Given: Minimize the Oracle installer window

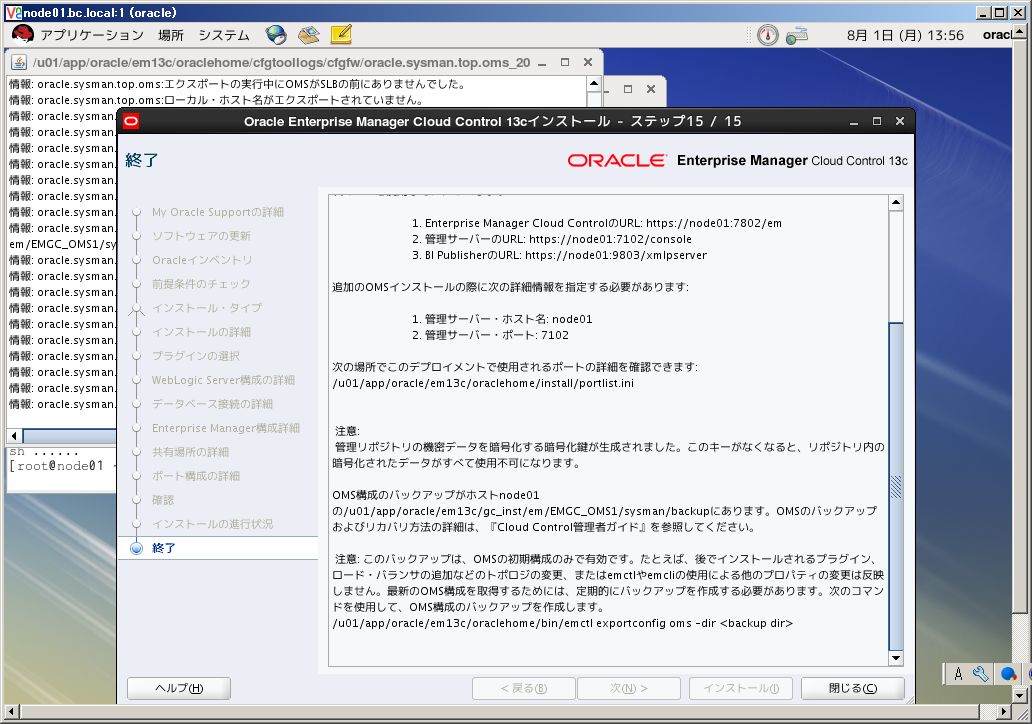Looking at the screenshot, I should pyautogui.click(x=854, y=121).
